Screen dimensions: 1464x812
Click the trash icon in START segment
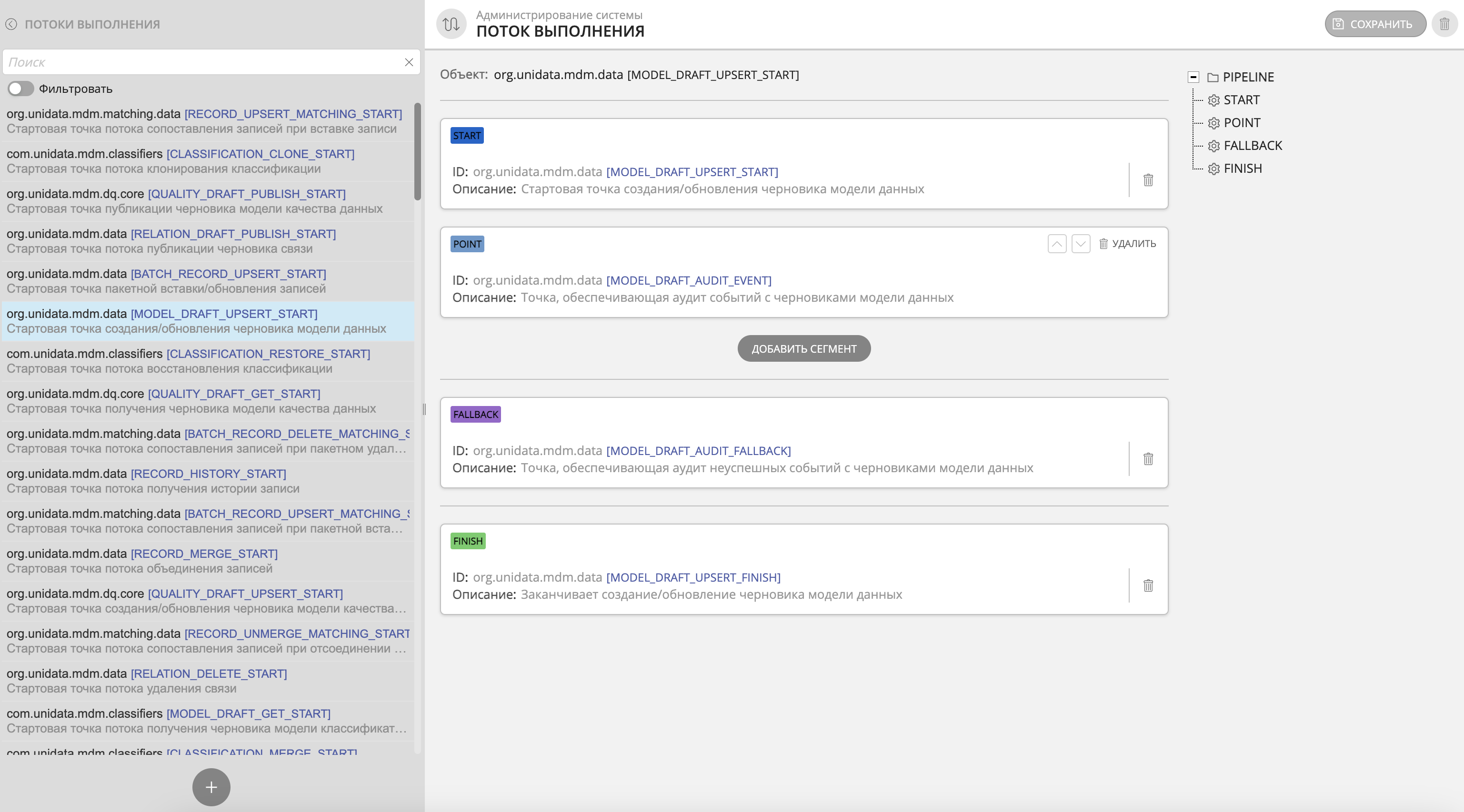pos(1148,180)
